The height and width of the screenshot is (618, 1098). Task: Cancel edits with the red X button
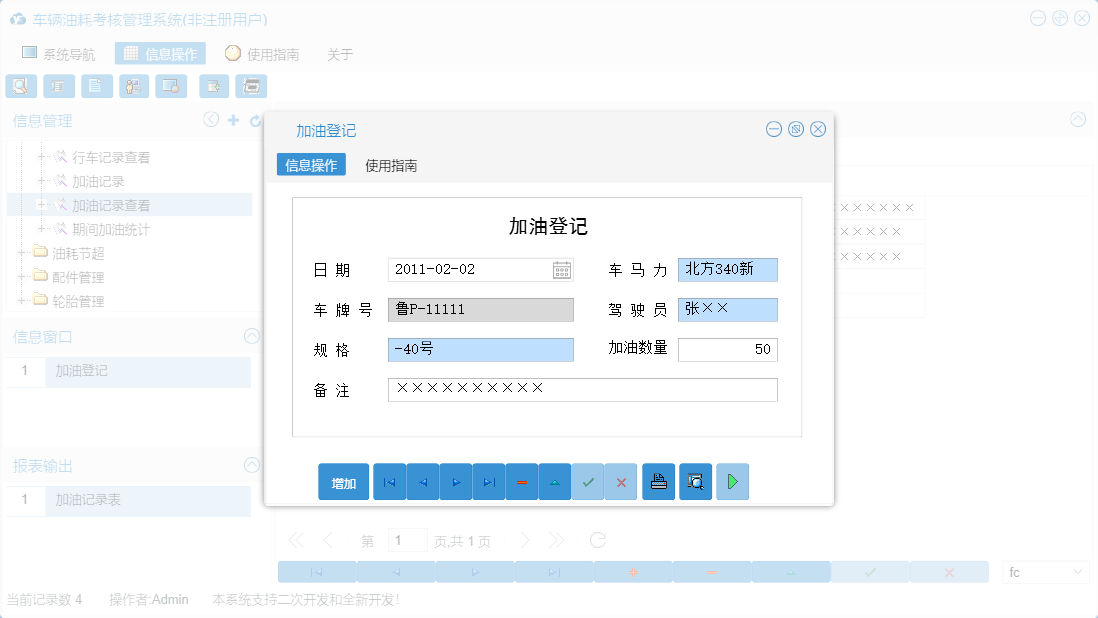[620, 481]
